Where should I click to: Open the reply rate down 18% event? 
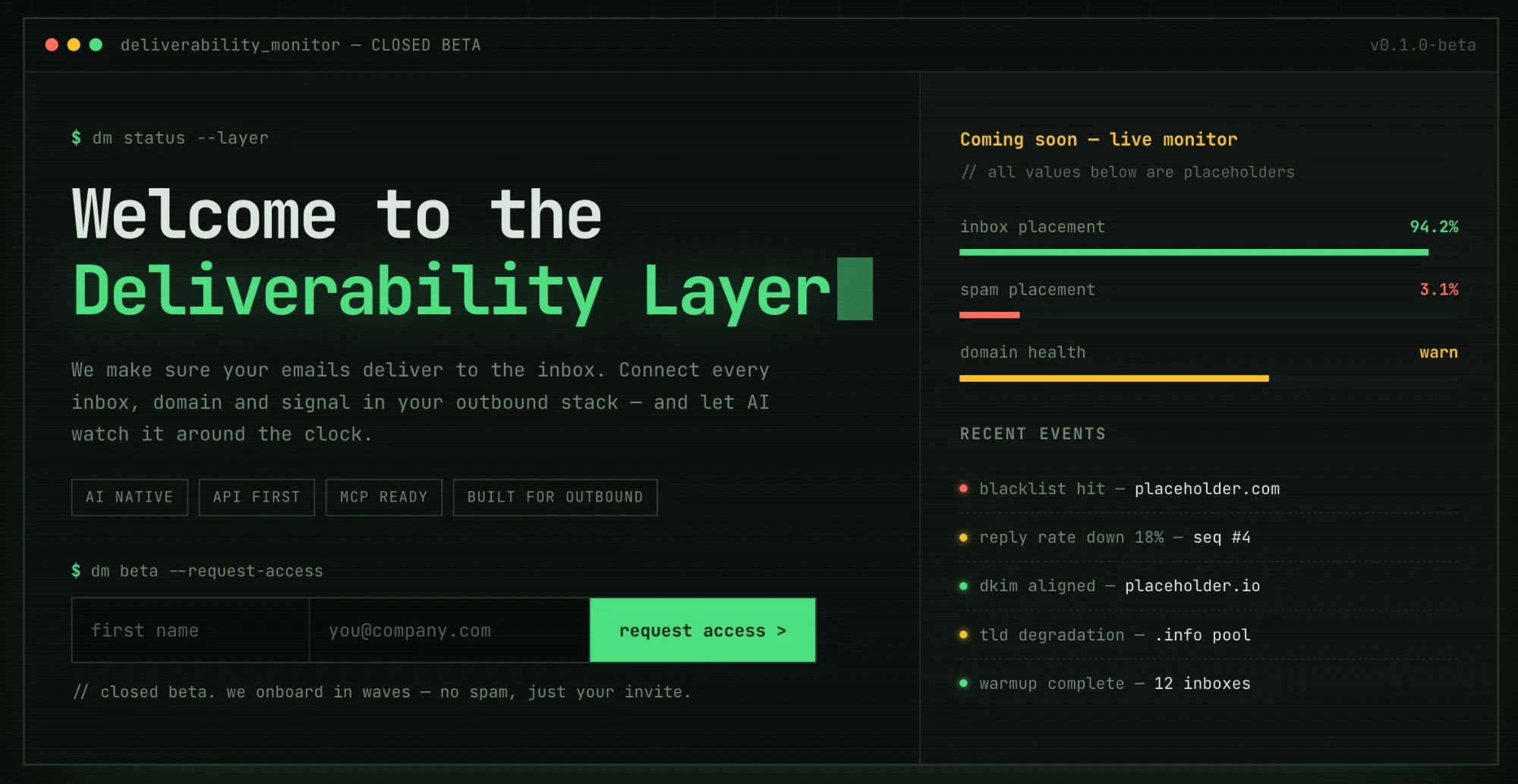pos(1208,537)
